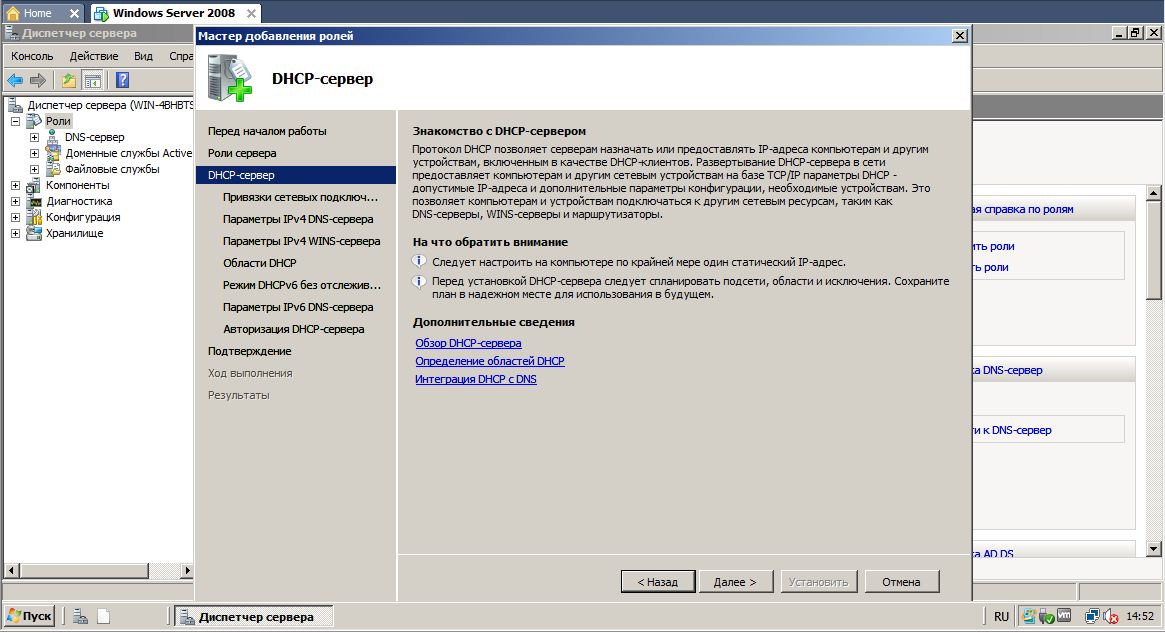This screenshot has height=633, width=1165.
Task: Go to Режим DHCPv6 без отслеживания step
Action: 302,285
